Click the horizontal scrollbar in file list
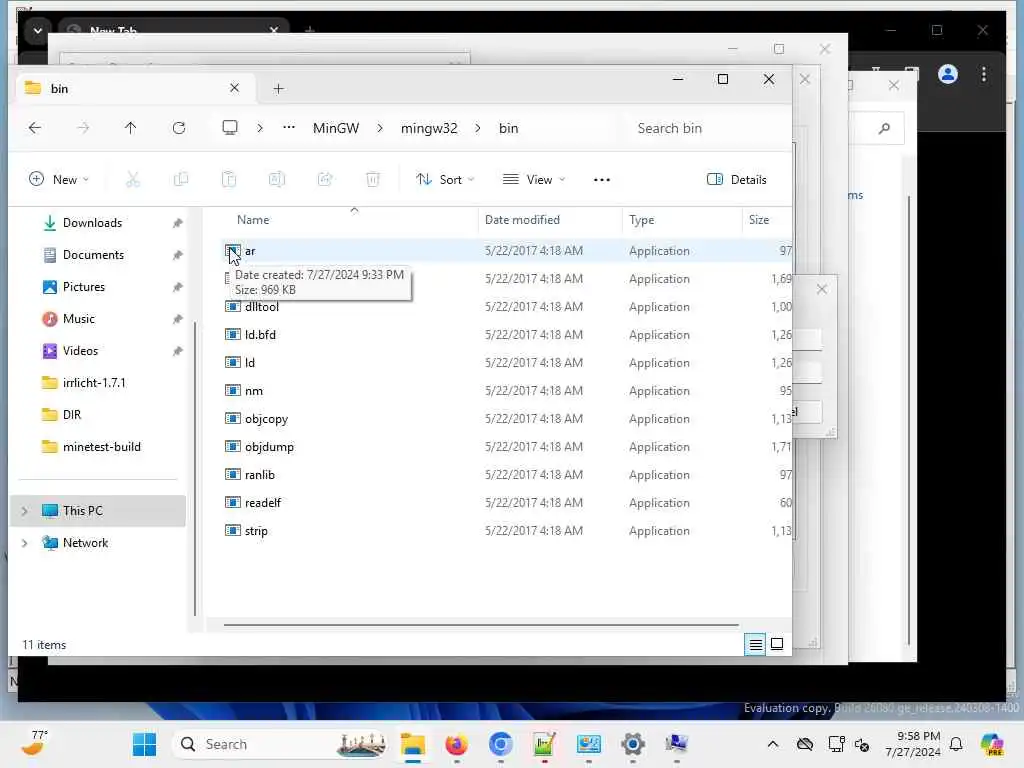Image resolution: width=1024 pixels, height=768 pixels. tap(481, 625)
